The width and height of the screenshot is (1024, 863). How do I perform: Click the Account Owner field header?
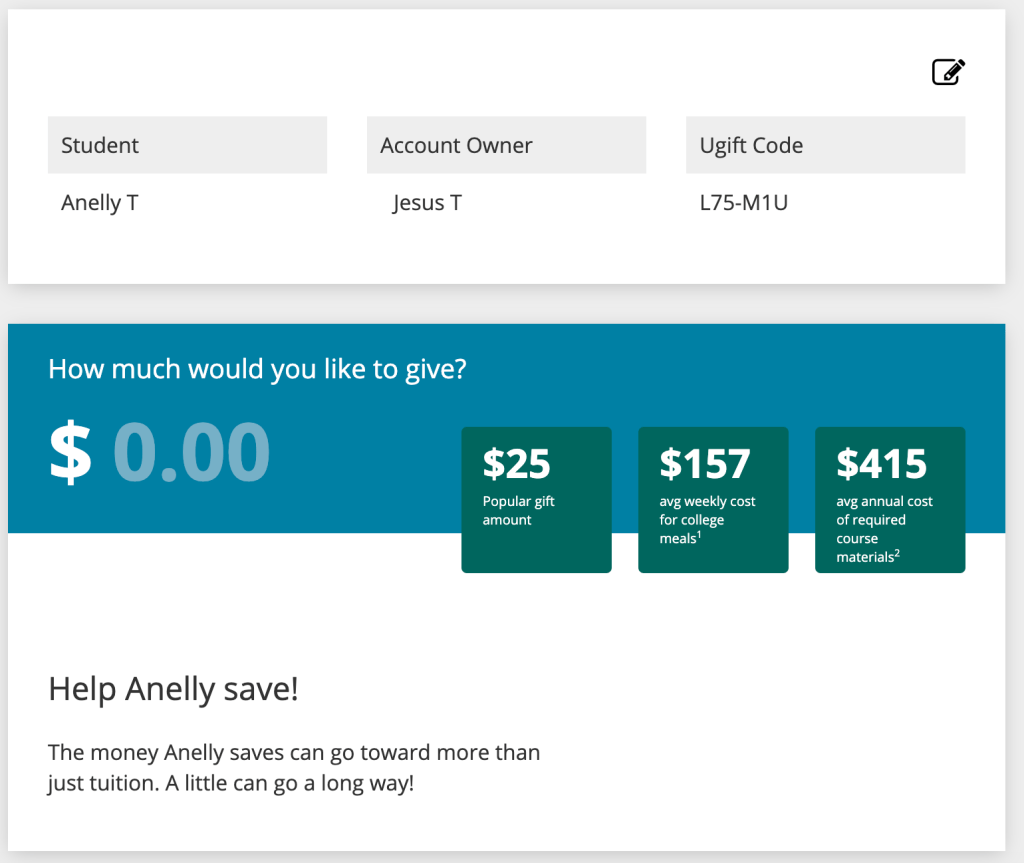coord(456,145)
